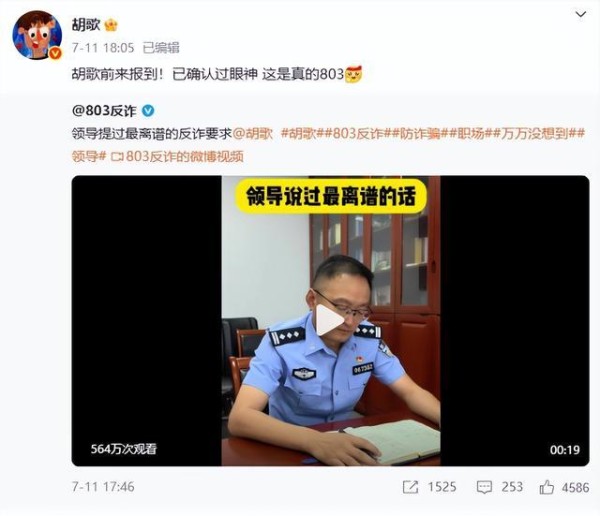The image size is (600, 516).
Task: Click the cartoon profile avatar
Action: 37,35
